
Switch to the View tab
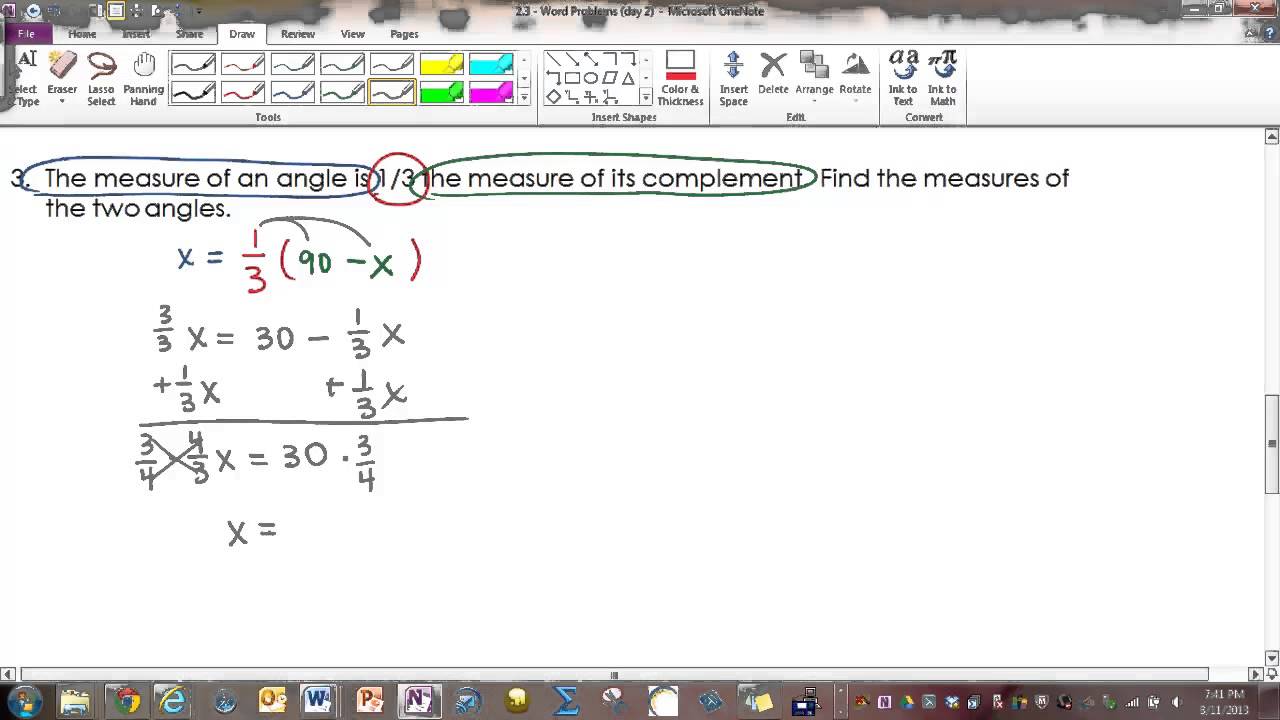tap(352, 34)
